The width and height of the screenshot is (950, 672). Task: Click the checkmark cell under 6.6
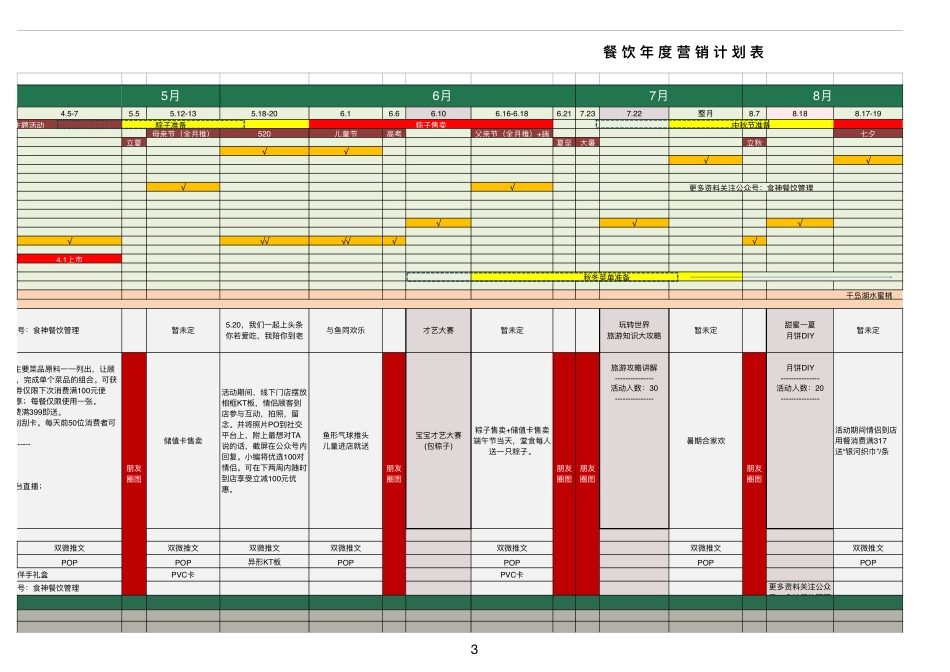tap(394, 241)
